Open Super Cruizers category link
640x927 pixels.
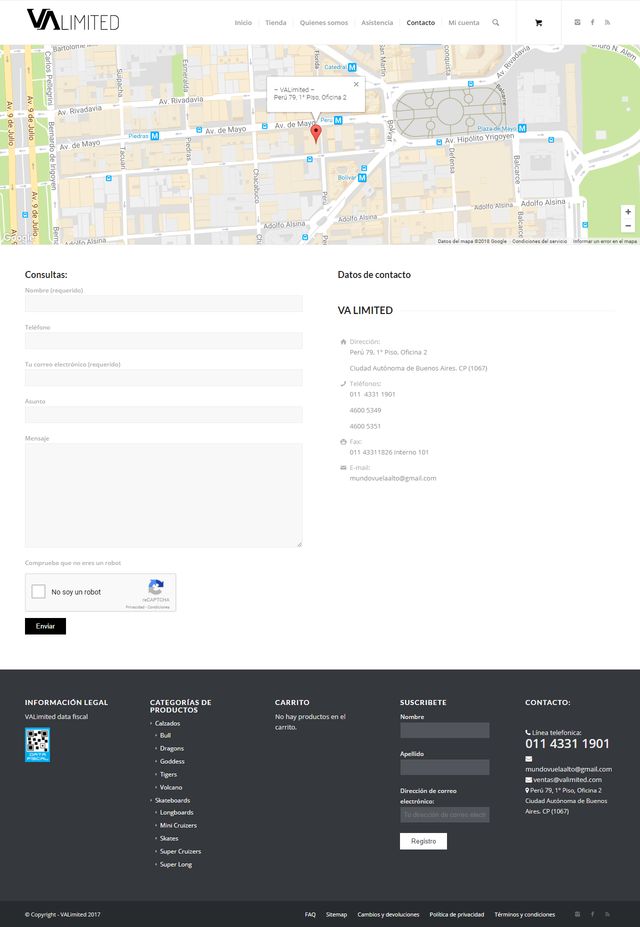point(180,851)
